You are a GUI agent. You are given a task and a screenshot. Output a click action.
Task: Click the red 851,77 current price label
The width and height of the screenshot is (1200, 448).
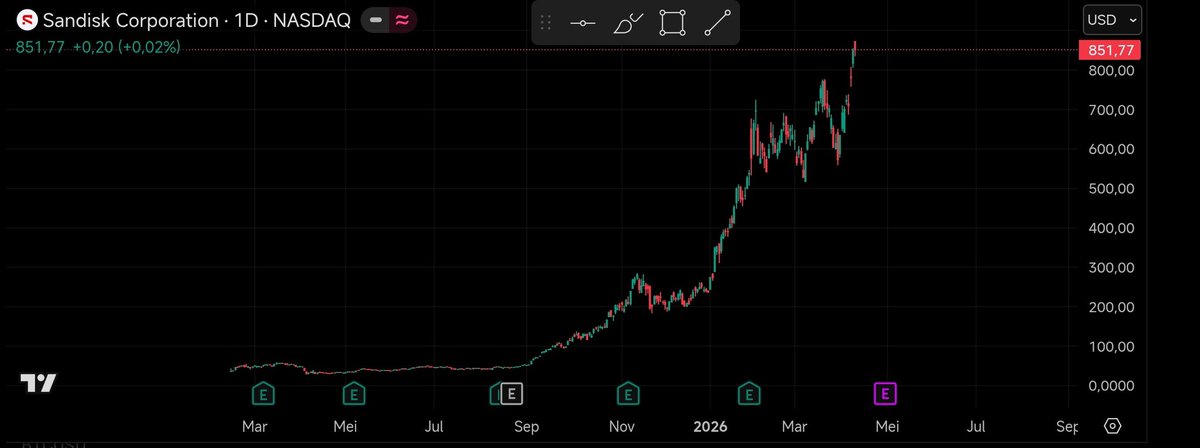point(1112,49)
